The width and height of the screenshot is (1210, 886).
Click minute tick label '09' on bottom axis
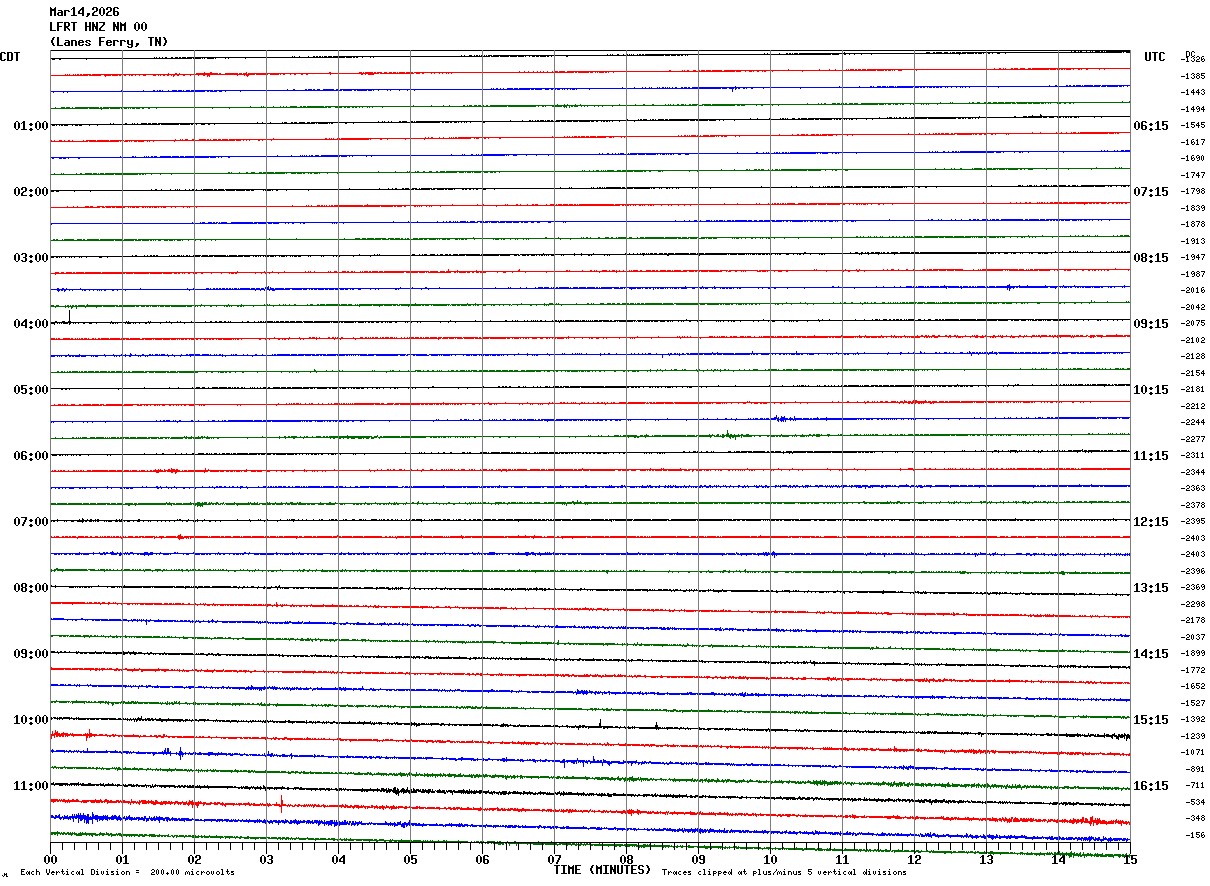pyautogui.click(x=698, y=860)
